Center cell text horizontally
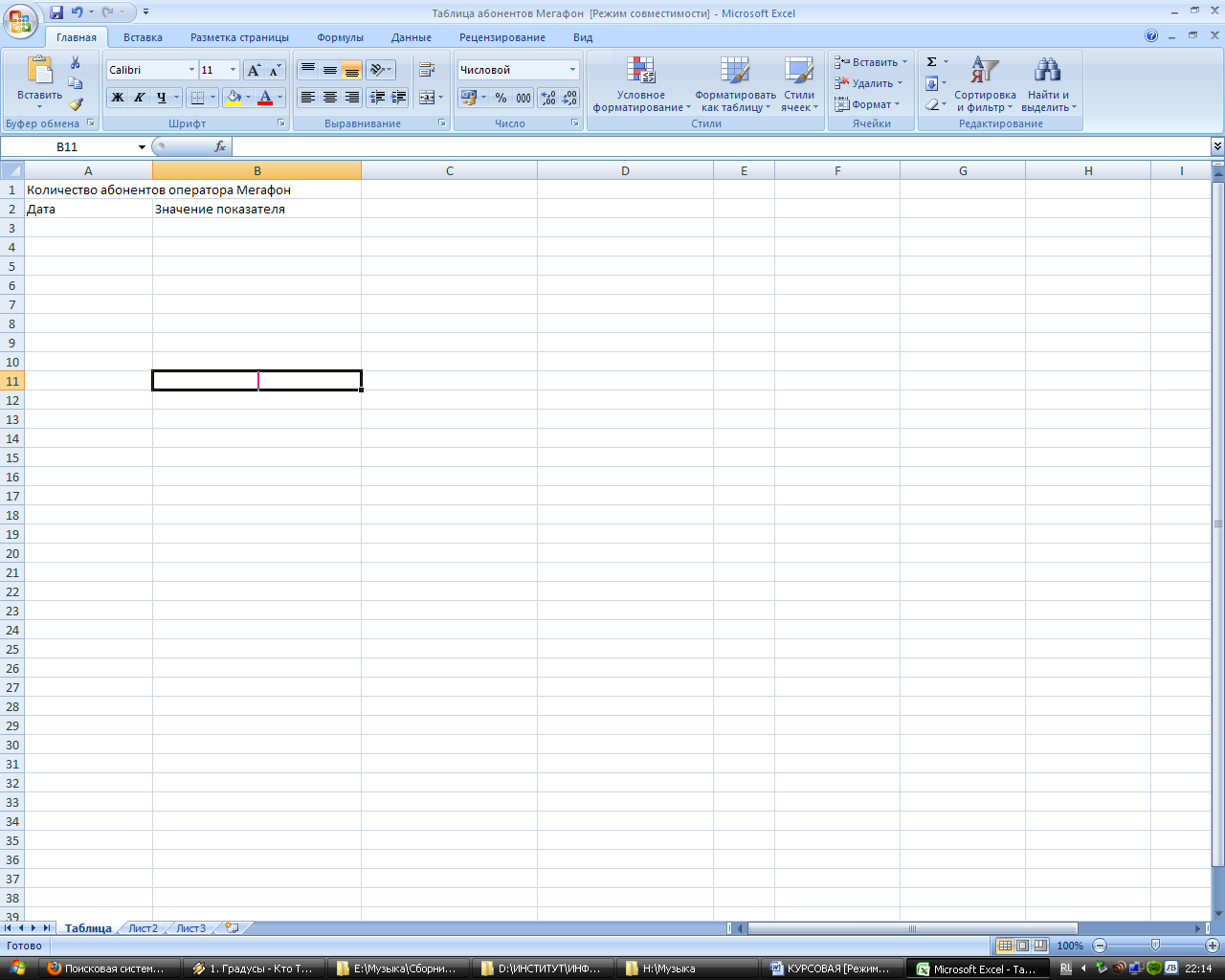 [329, 98]
